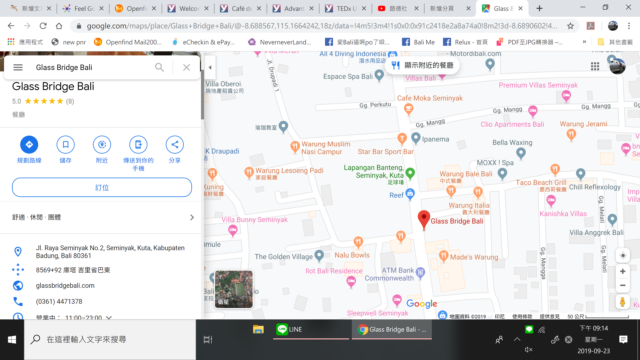Screen dimensions: 640x360
Task: Open the Google apps grid icon
Action: [x=595, y=66]
